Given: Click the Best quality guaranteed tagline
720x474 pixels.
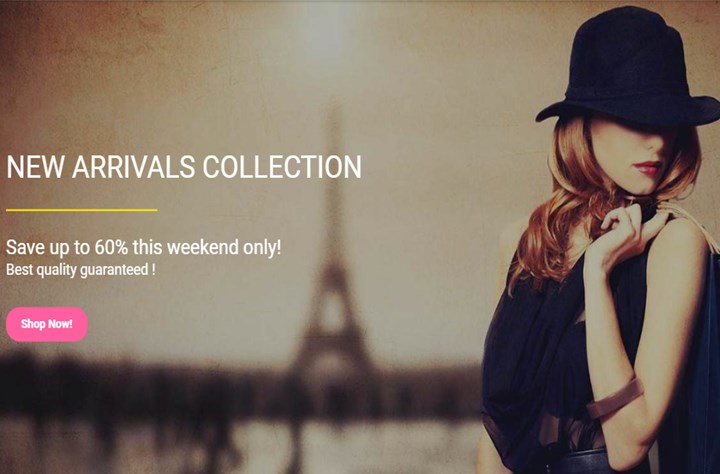Looking at the screenshot, I should pyautogui.click(x=80, y=270).
